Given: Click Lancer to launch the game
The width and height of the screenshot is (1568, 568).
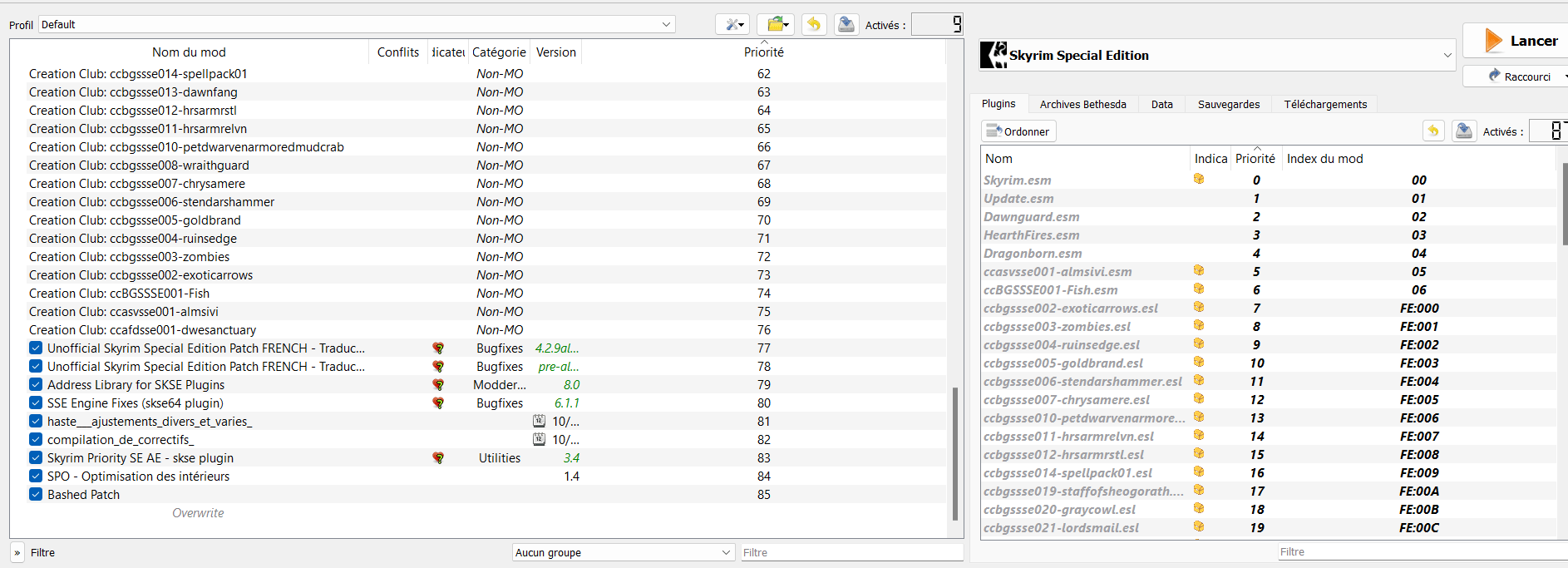Looking at the screenshot, I should coord(1516,41).
